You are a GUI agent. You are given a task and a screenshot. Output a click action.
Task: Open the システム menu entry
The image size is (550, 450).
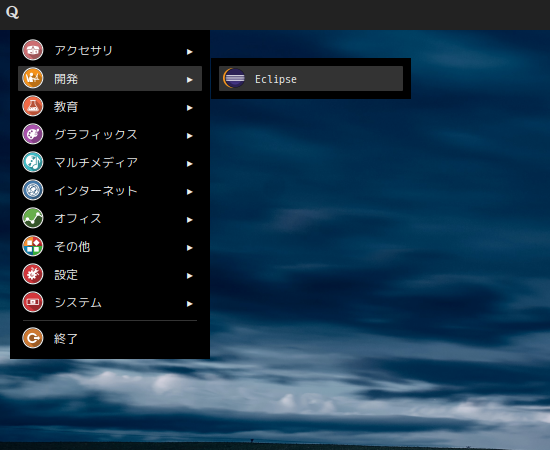pos(110,303)
